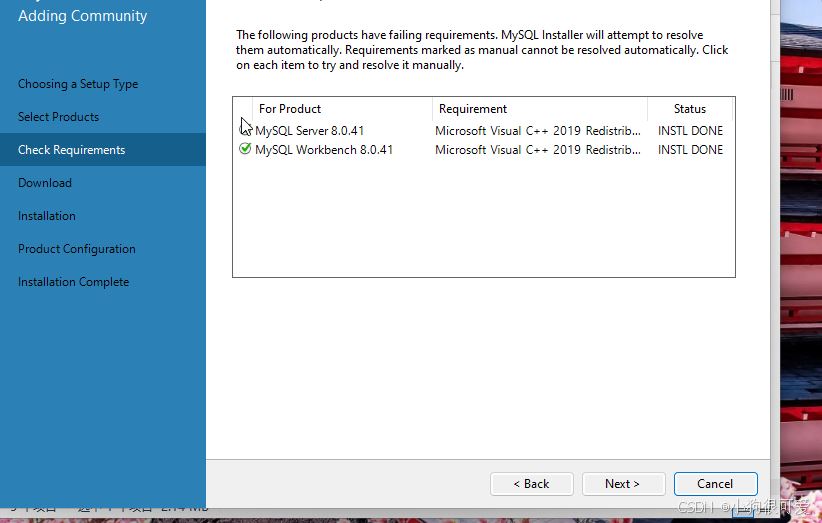Sort by the Status column header

point(690,109)
